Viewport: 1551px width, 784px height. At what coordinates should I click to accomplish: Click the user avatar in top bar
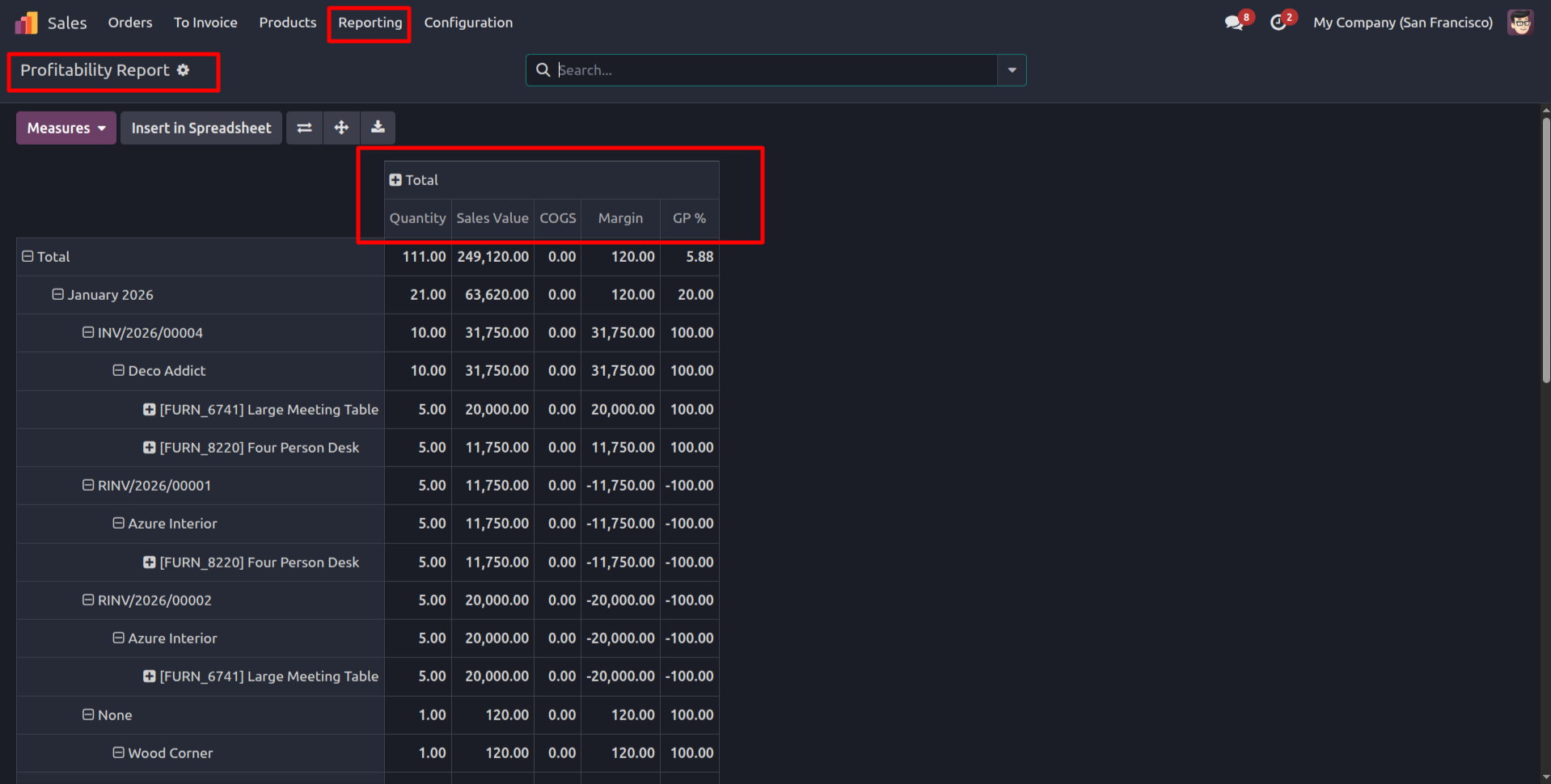click(1520, 23)
